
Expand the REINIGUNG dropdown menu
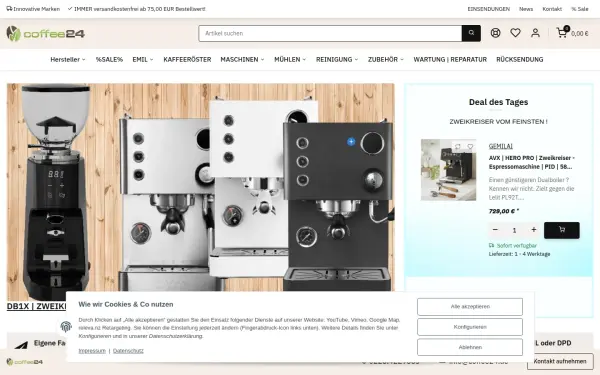point(337,59)
